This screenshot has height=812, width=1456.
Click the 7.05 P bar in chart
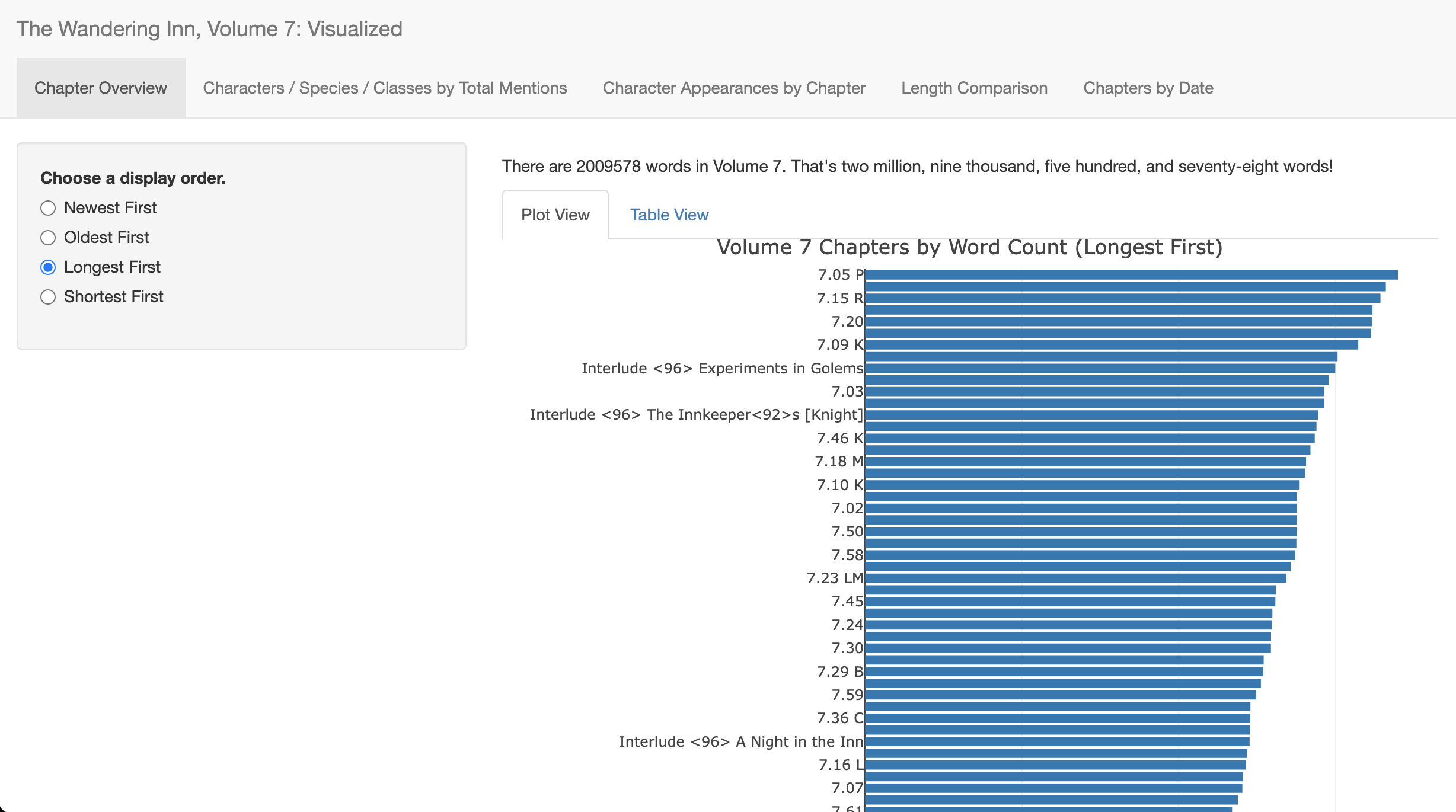(x=1131, y=275)
